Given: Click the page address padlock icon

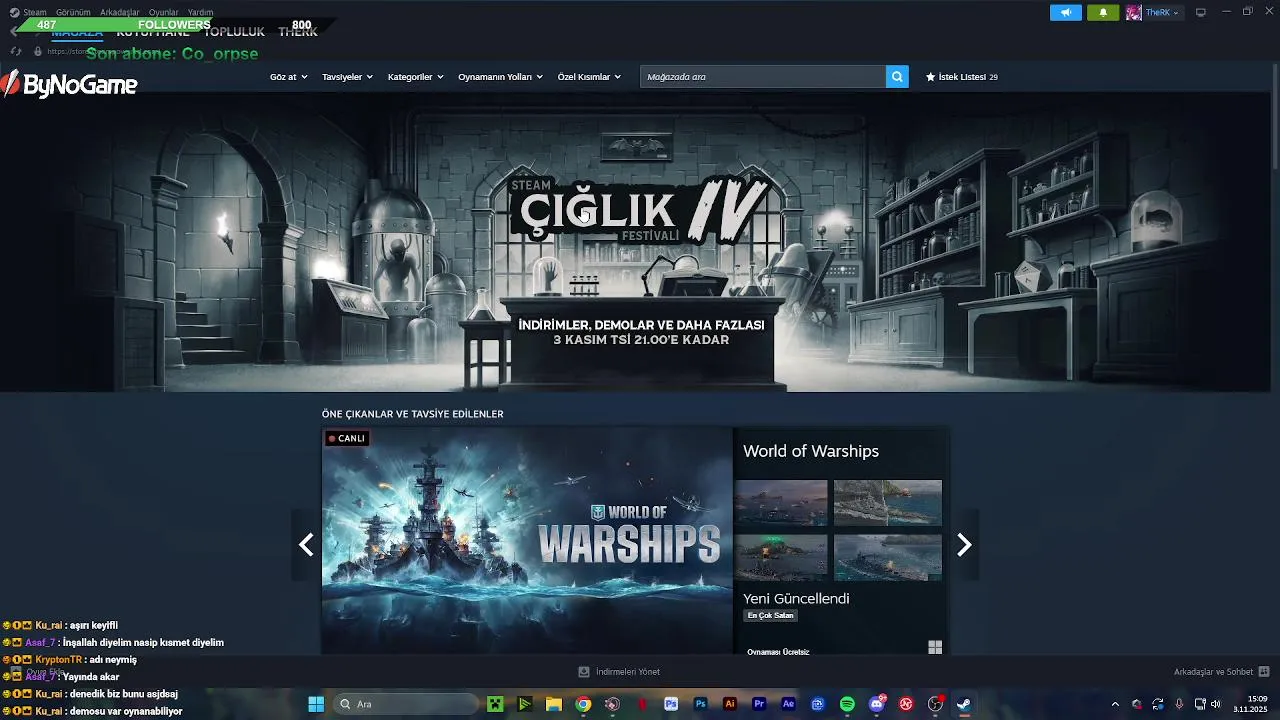Looking at the screenshot, I should 38,51.
